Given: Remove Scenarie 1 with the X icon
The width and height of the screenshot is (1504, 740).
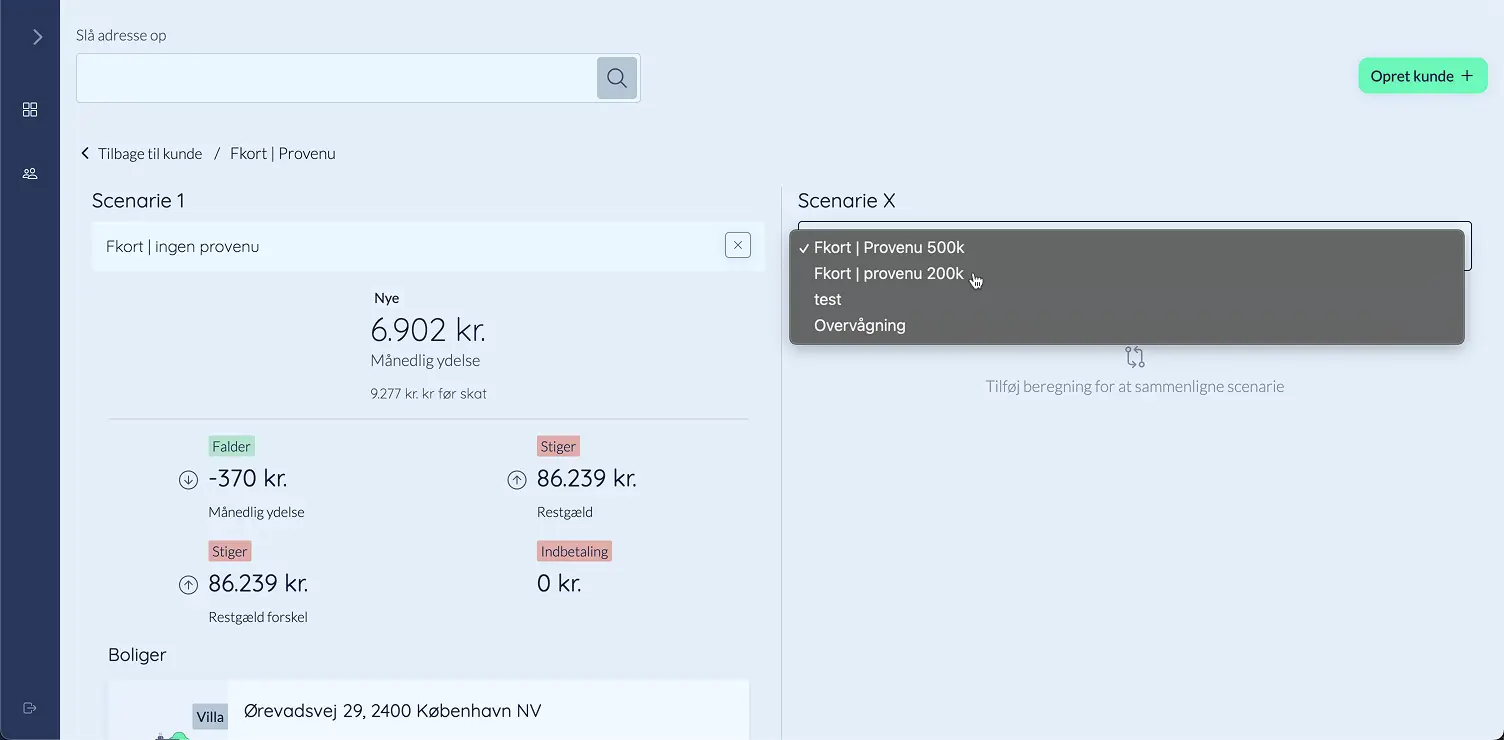Looking at the screenshot, I should (737, 245).
